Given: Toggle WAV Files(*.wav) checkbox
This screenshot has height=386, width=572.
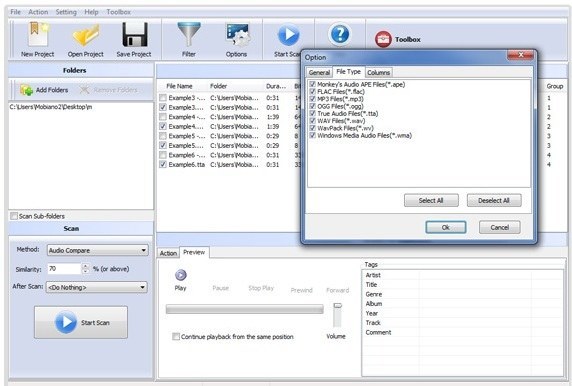Looking at the screenshot, I should coord(312,121).
